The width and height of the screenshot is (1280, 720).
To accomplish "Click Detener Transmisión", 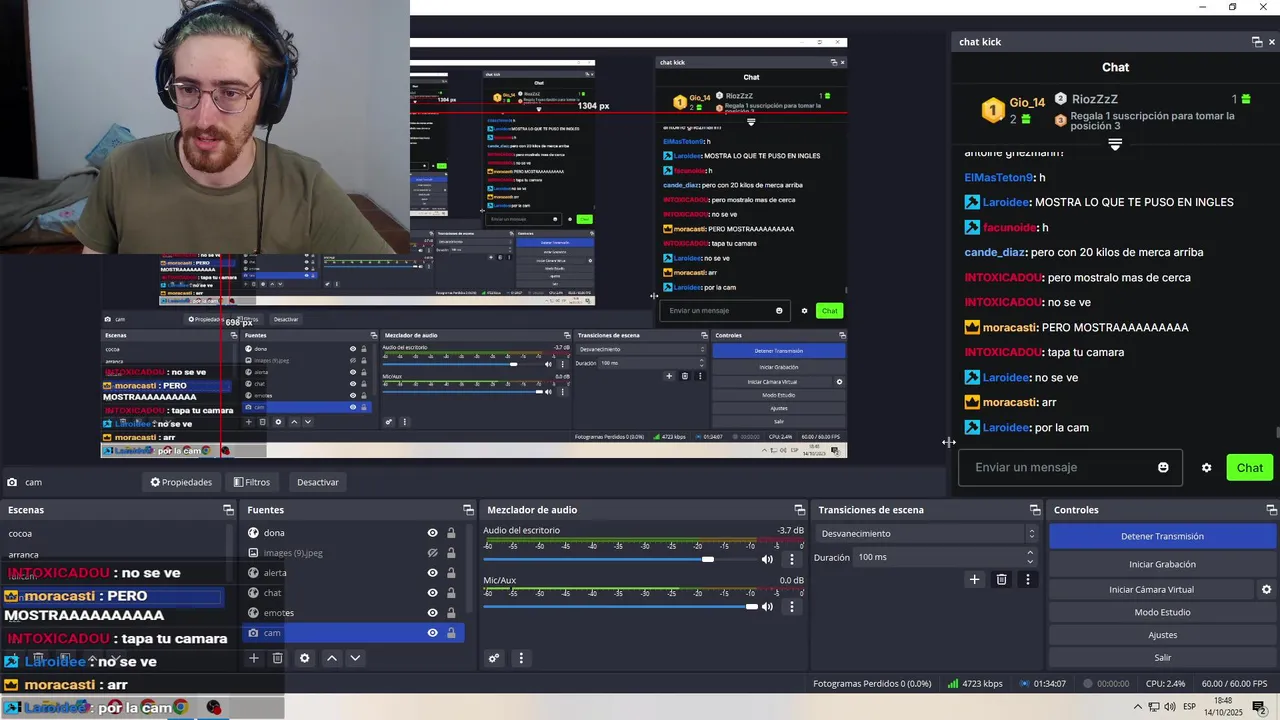I will tap(1162, 536).
